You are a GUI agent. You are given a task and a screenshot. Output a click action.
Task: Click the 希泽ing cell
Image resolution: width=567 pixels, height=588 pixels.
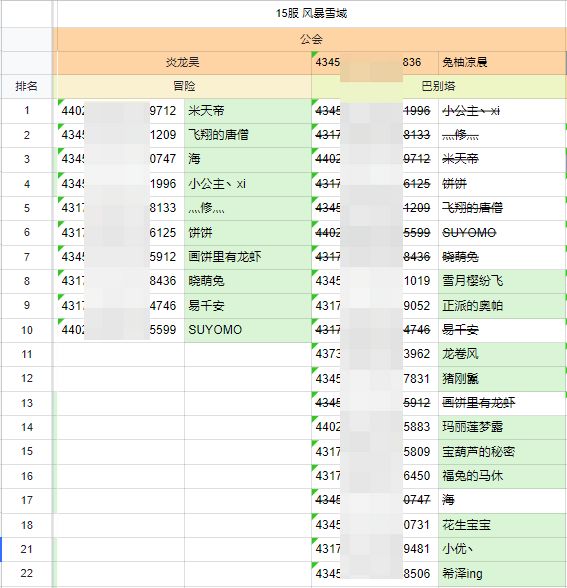(502, 573)
